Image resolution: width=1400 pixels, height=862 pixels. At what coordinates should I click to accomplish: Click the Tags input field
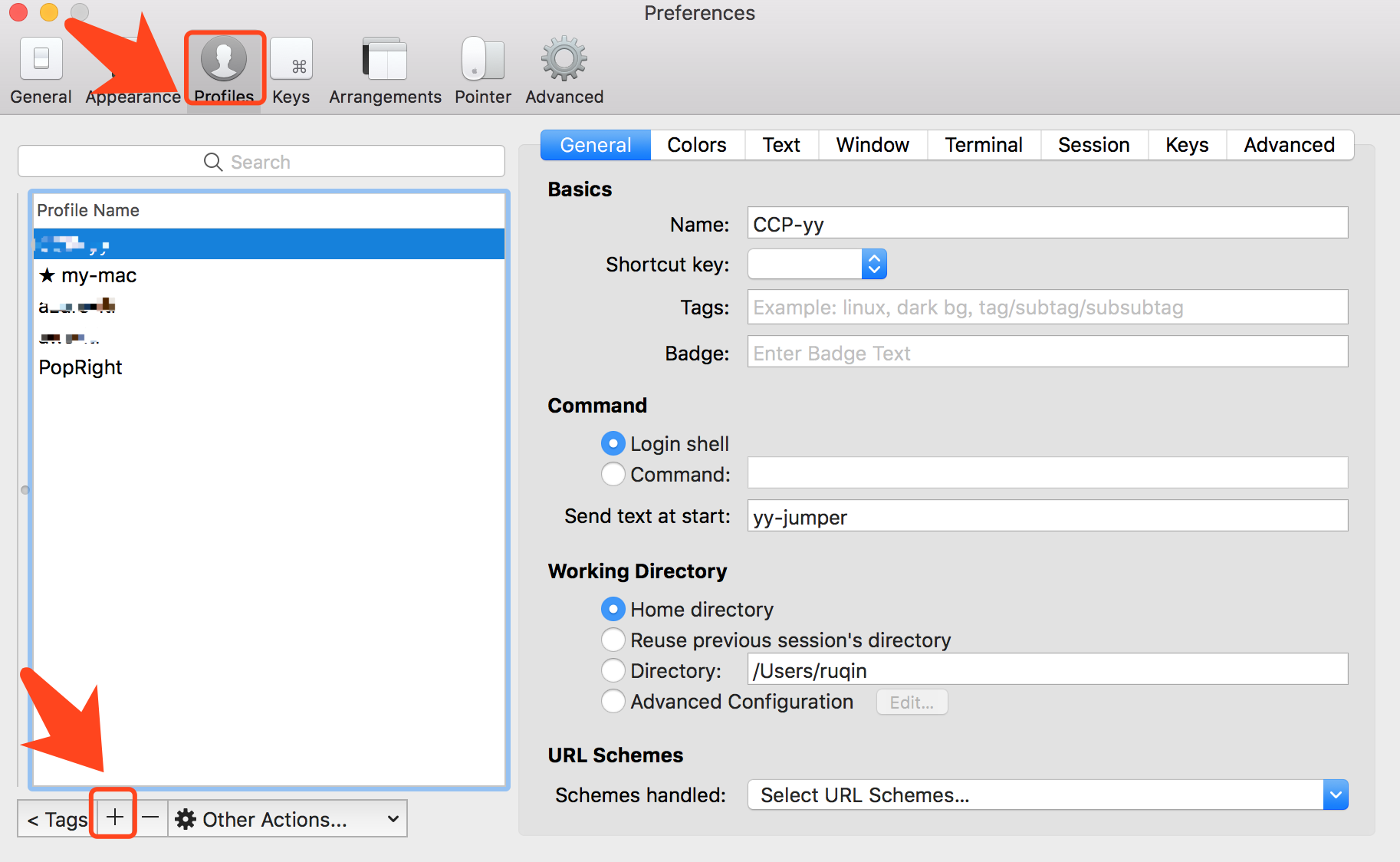1047,307
